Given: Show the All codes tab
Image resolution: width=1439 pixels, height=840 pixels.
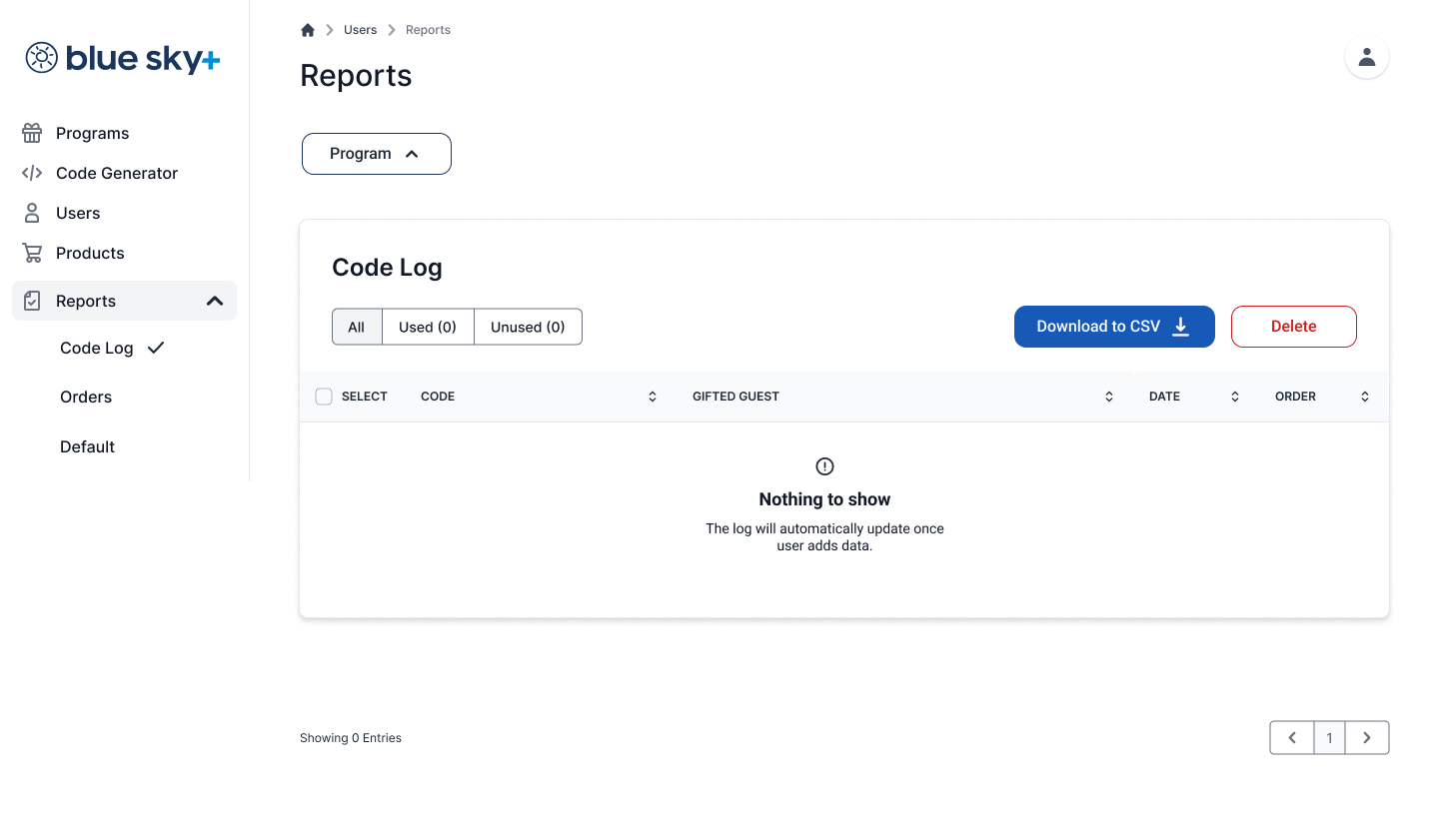Looking at the screenshot, I should [356, 327].
